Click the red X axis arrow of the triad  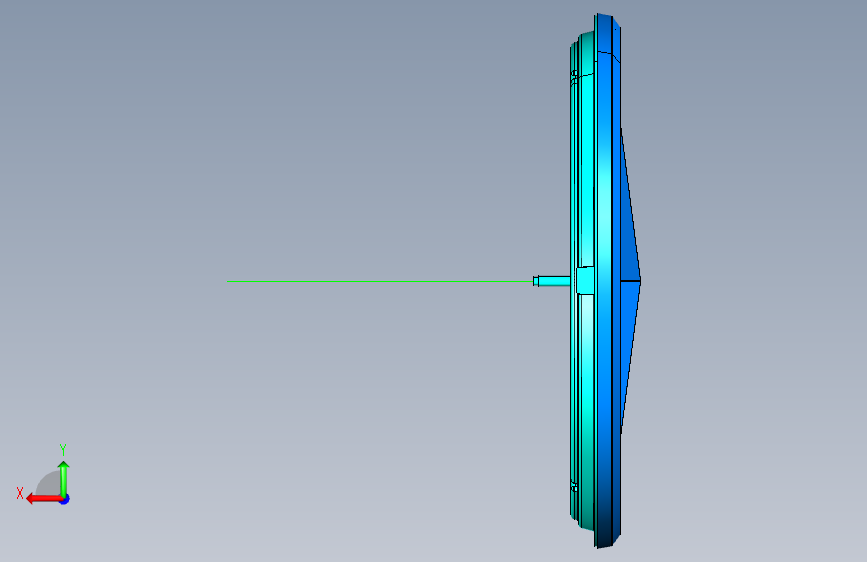tap(44, 499)
